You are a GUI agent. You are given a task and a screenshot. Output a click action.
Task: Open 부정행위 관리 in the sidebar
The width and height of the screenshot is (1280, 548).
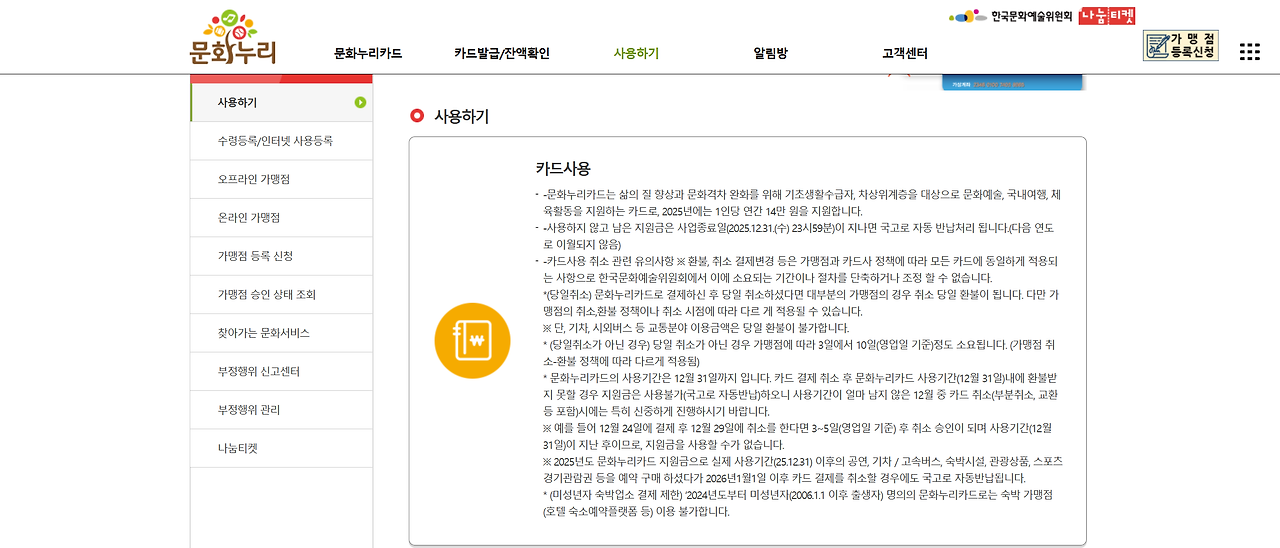pos(281,410)
